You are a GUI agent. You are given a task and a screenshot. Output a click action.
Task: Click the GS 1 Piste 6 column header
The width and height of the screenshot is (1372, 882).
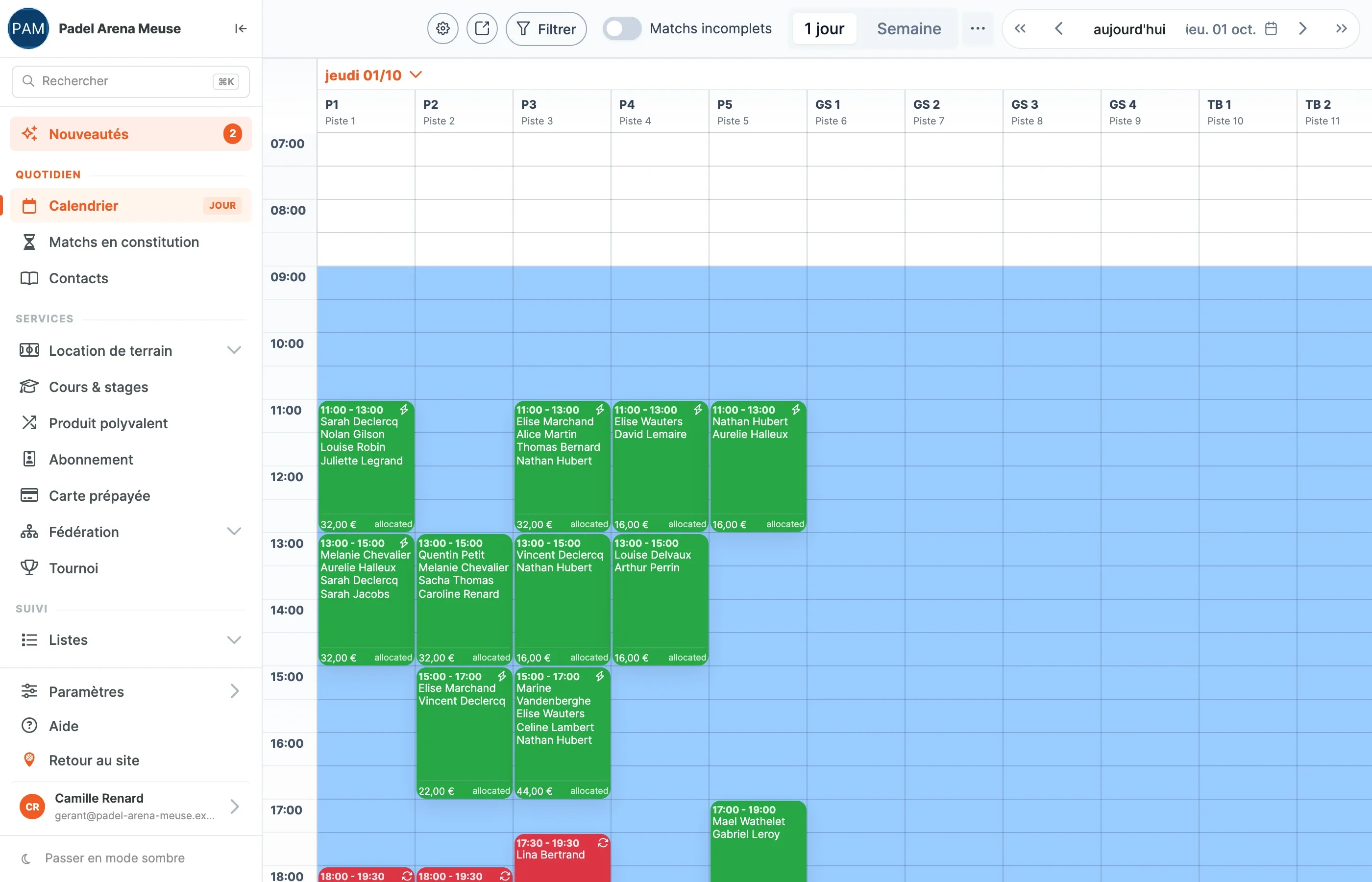click(x=856, y=112)
